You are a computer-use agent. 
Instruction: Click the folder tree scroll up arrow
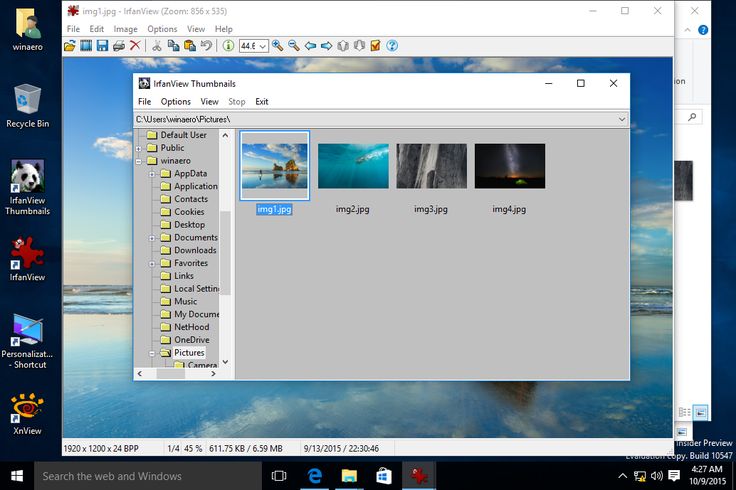(225, 135)
